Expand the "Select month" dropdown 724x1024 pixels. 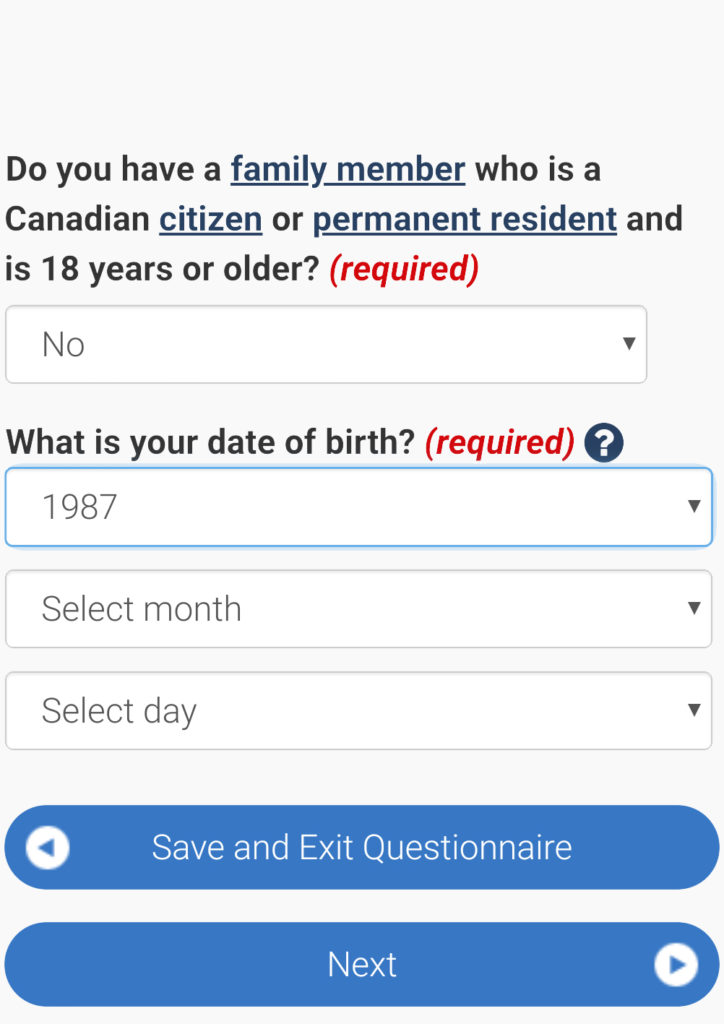pos(358,608)
